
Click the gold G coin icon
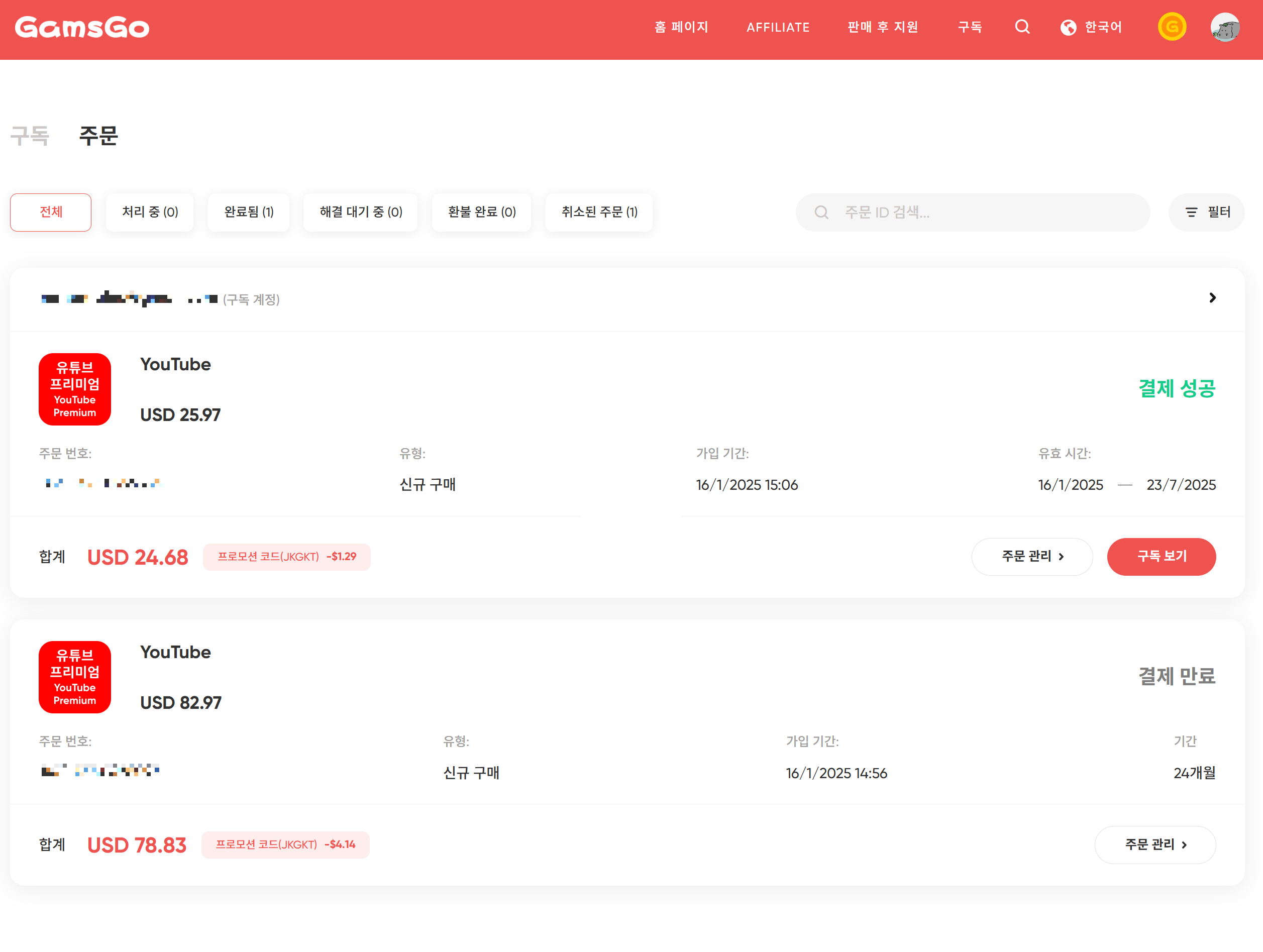pos(1172,27)
